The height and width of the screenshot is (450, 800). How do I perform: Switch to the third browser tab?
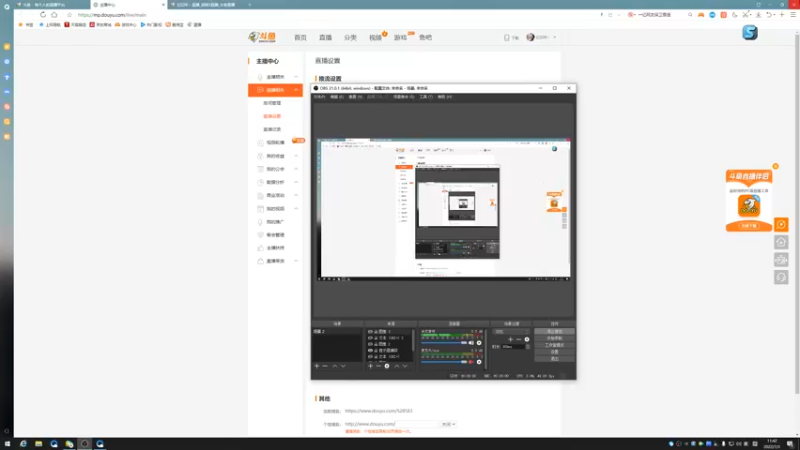coord(206,5)
